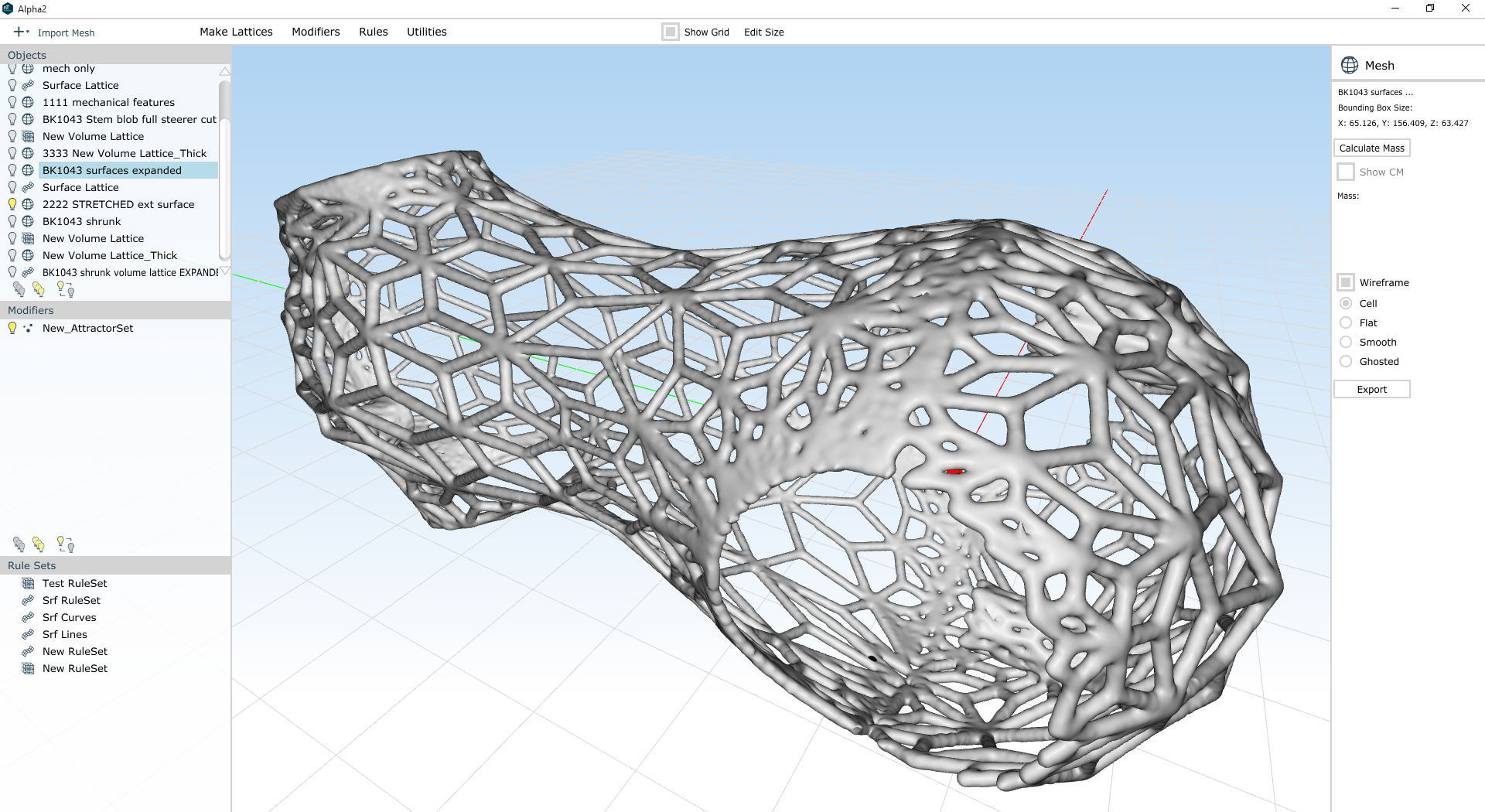Open the Modifiers menu
The image size is (1485, 812).
pos(316,32)
